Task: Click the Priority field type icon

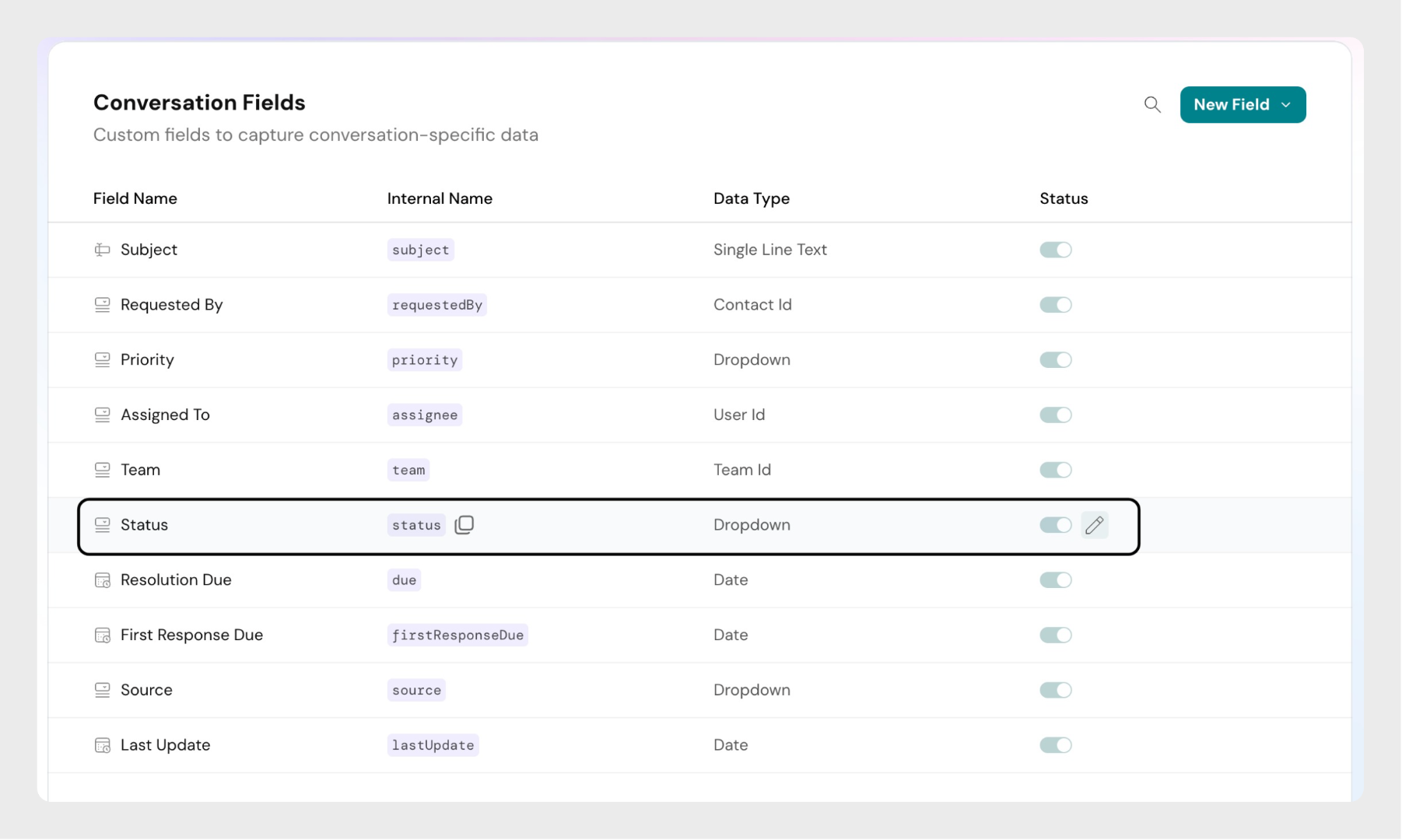Action: [102, 360]
